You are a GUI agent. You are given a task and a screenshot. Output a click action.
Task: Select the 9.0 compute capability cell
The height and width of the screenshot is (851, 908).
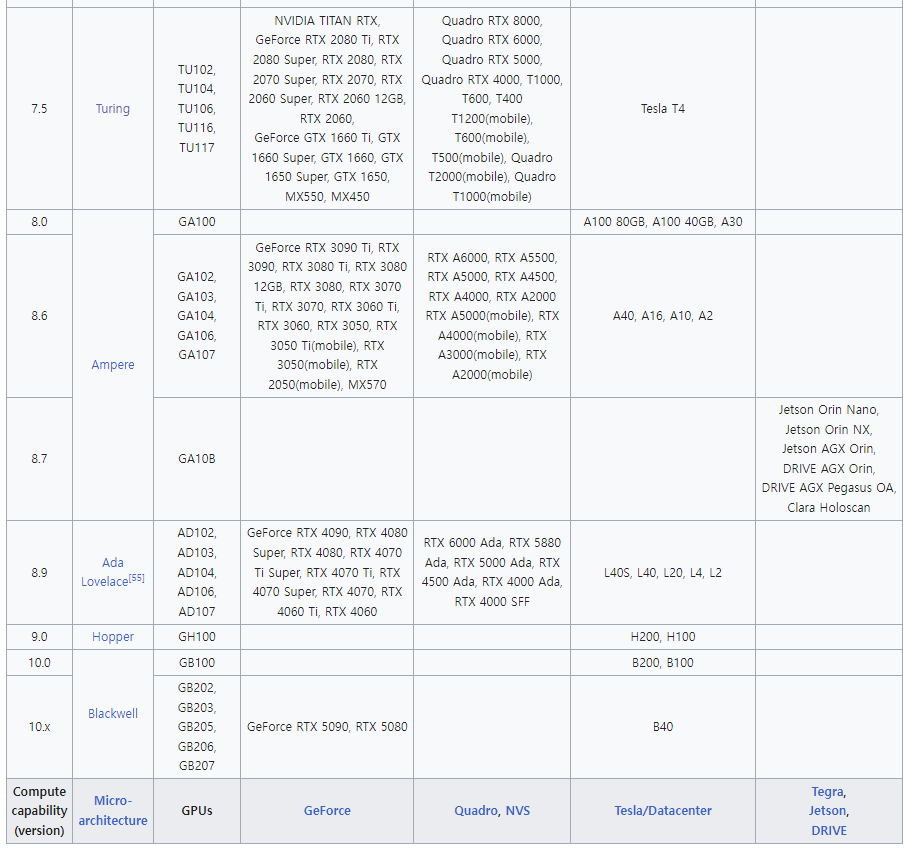tap(39, 637)
